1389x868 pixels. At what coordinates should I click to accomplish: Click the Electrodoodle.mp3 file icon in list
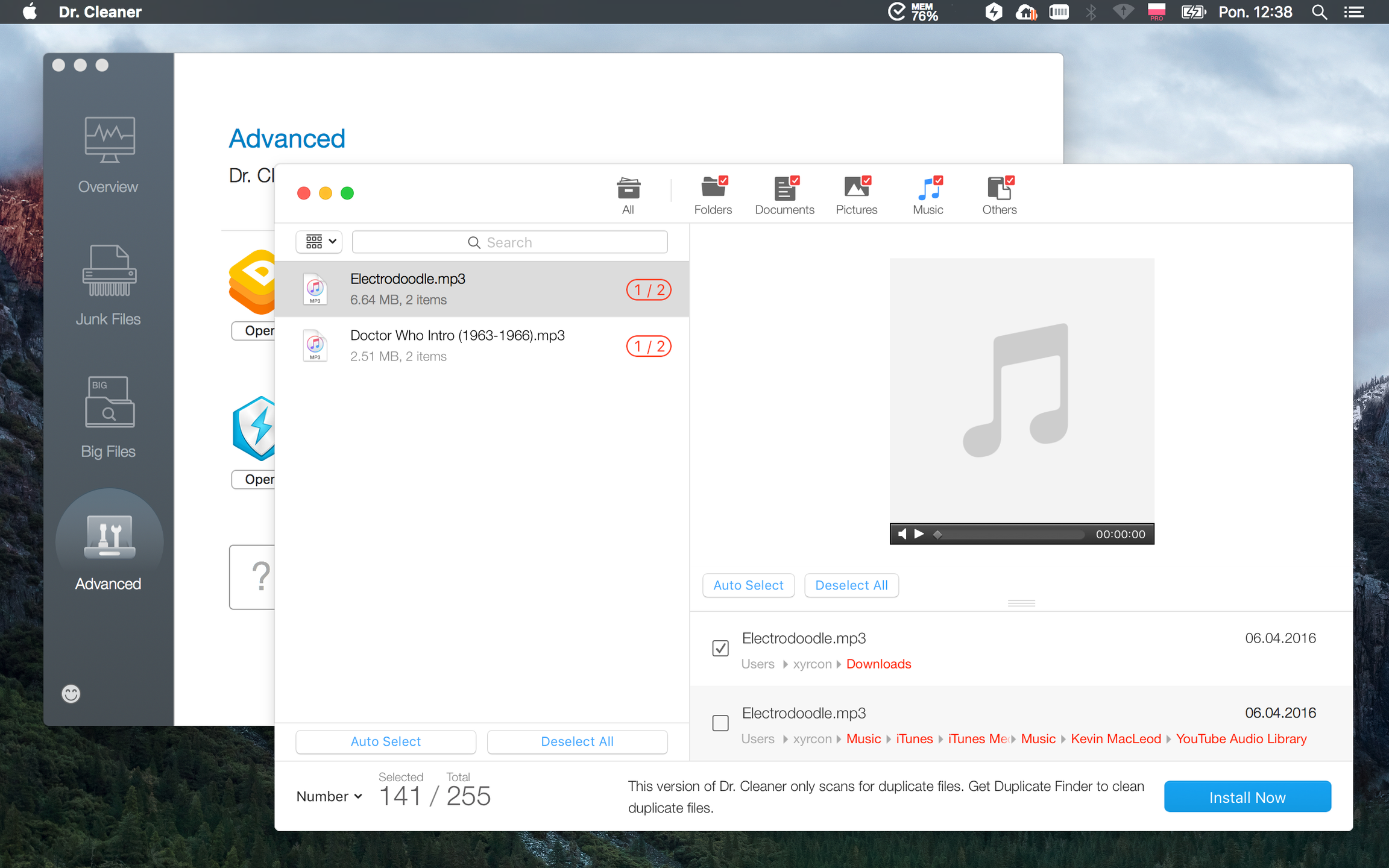click(x=315, y=289)
